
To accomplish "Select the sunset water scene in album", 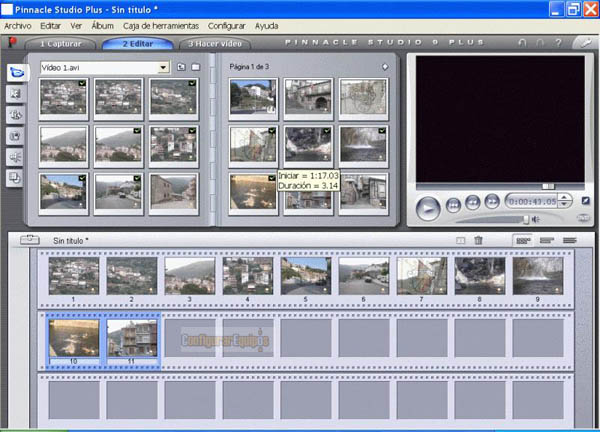I will [x=253, y=192].
